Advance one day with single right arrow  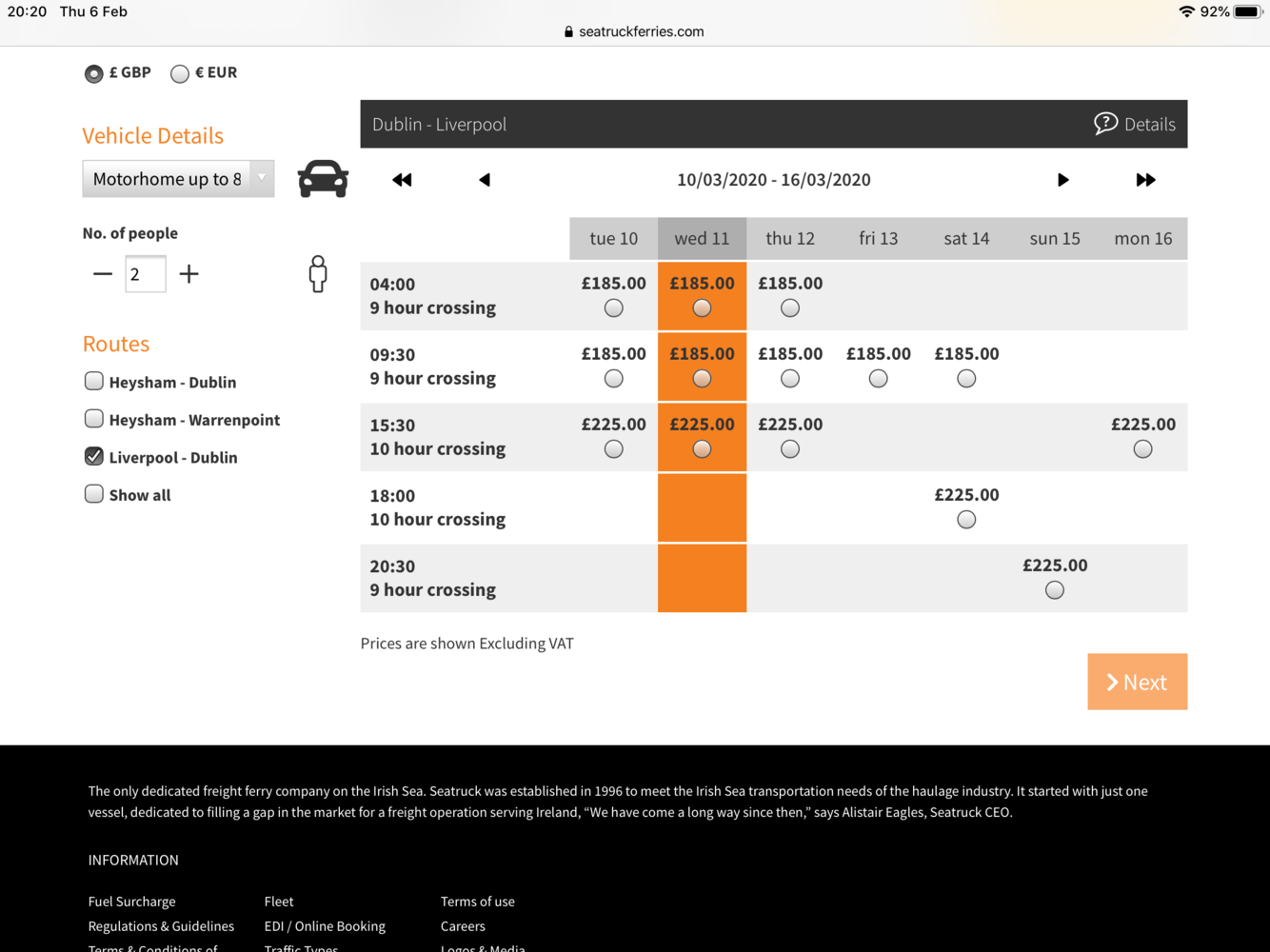(1062, 180)
